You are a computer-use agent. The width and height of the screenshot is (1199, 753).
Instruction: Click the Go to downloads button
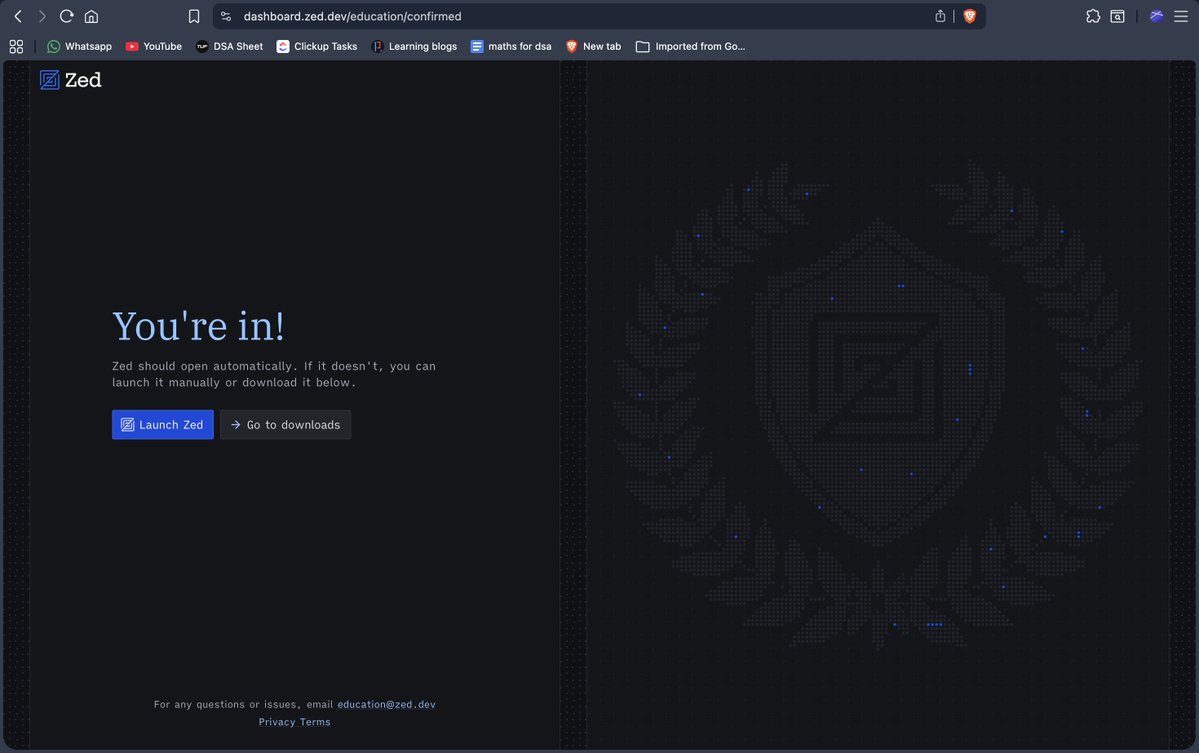pos(285,425)
